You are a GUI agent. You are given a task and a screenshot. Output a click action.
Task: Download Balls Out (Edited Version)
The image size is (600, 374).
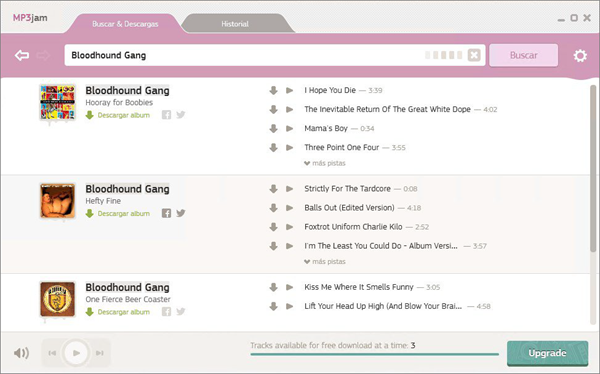[273, 208]
